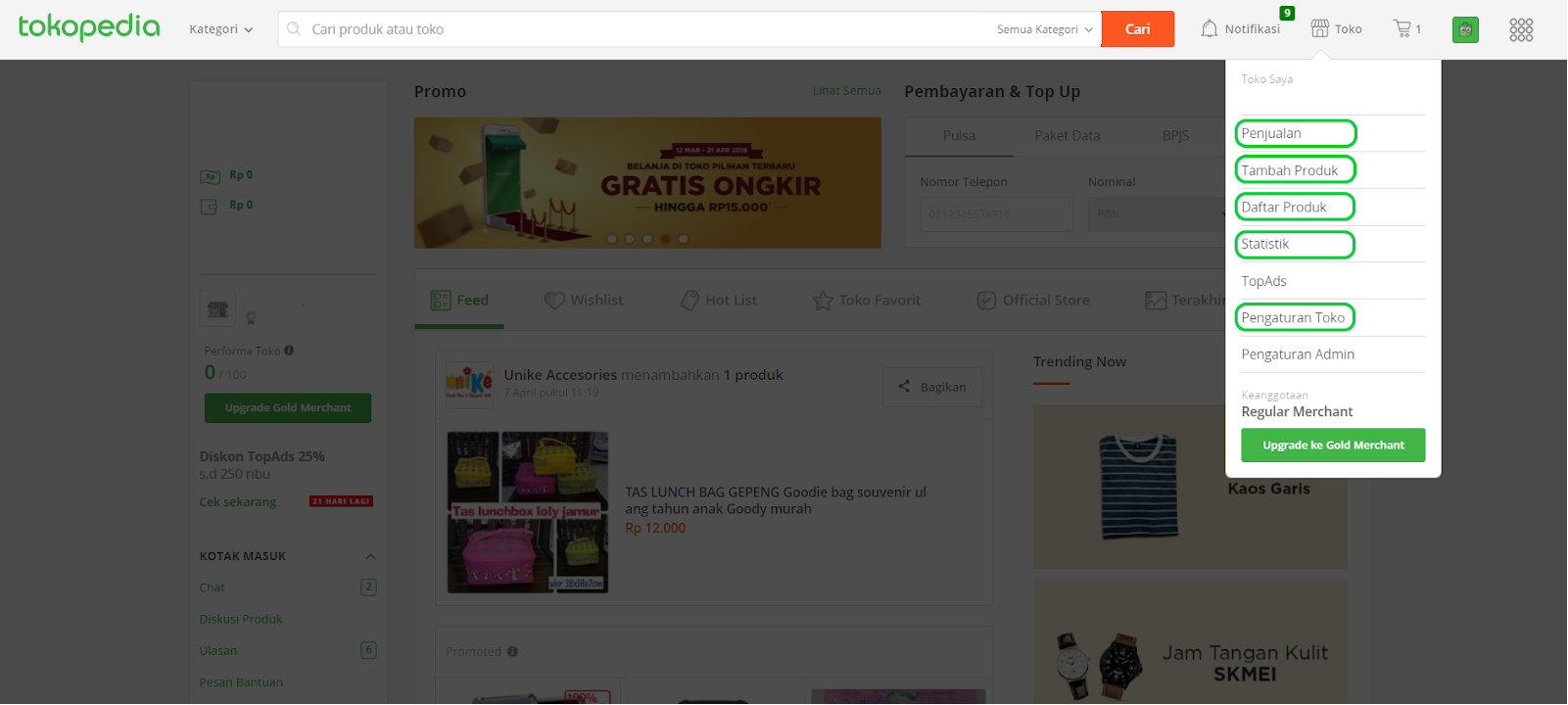Open the shopping cart icon
1568x705 pixels.
(1402, 28)
